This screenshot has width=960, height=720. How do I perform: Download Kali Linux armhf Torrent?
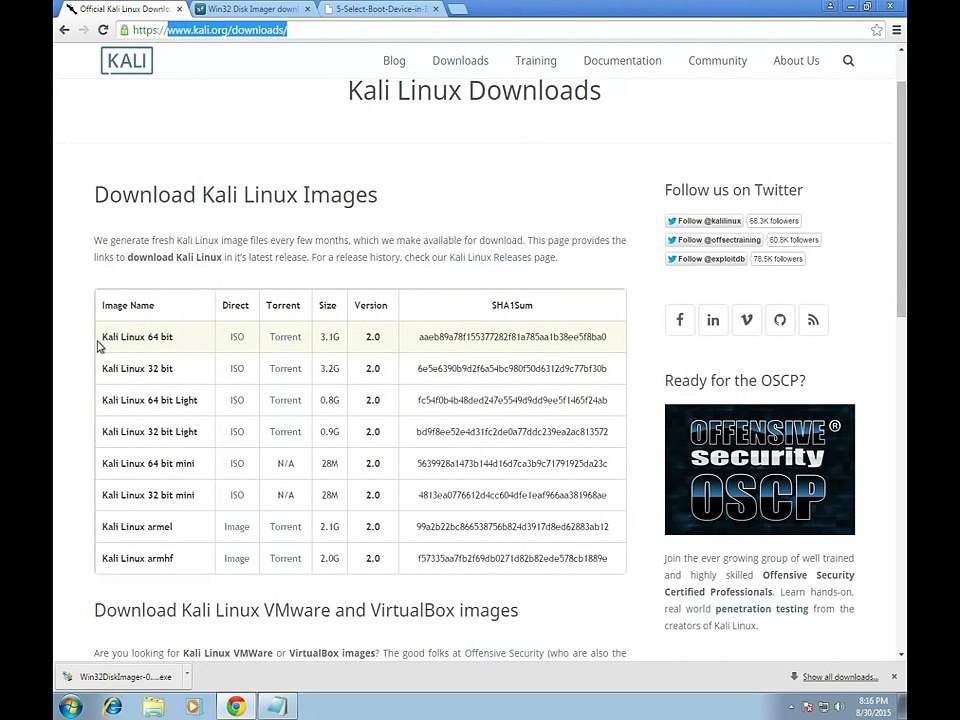coord(285,558)
